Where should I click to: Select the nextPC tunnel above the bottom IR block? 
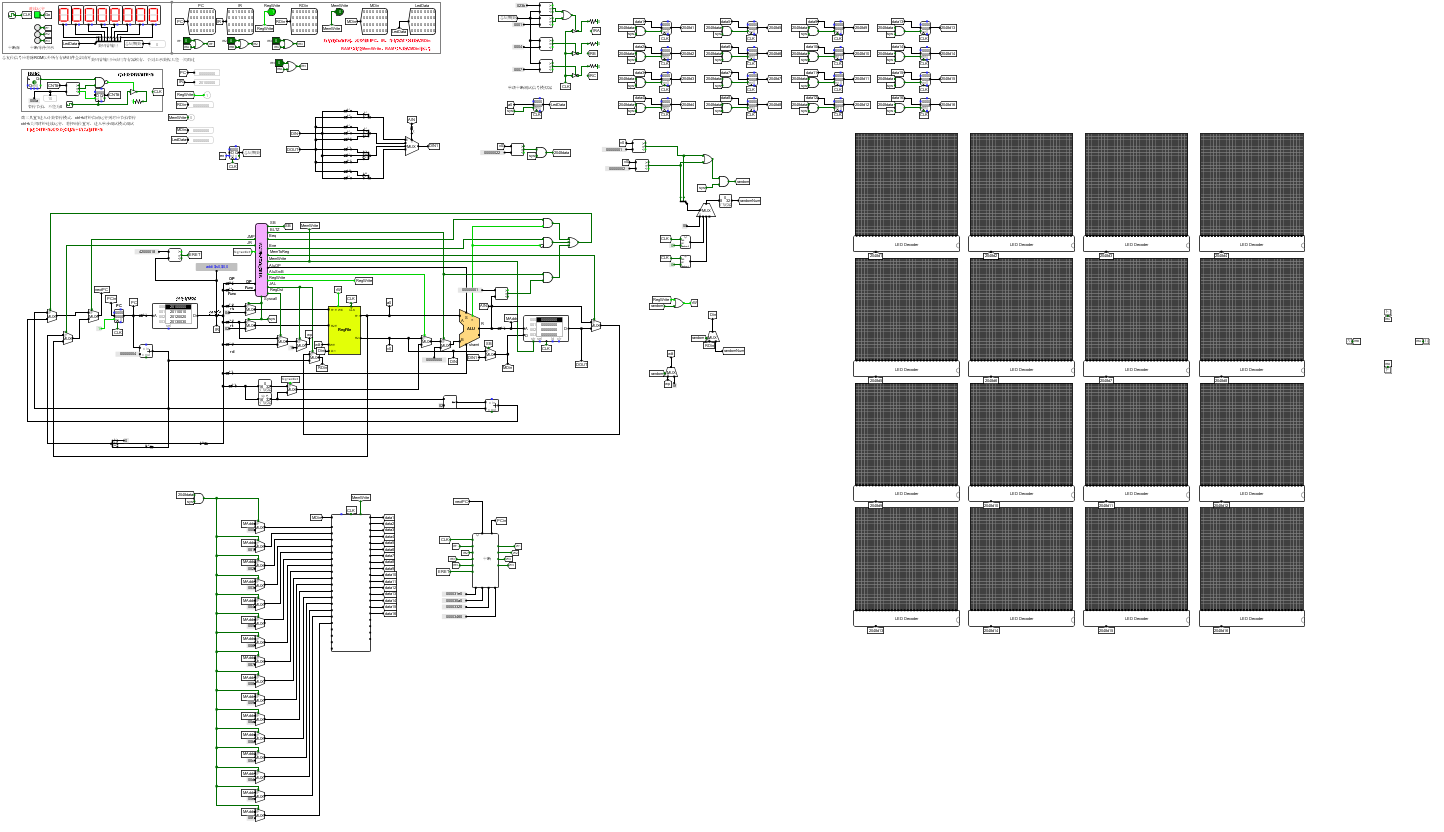click(x=461, y=502)
